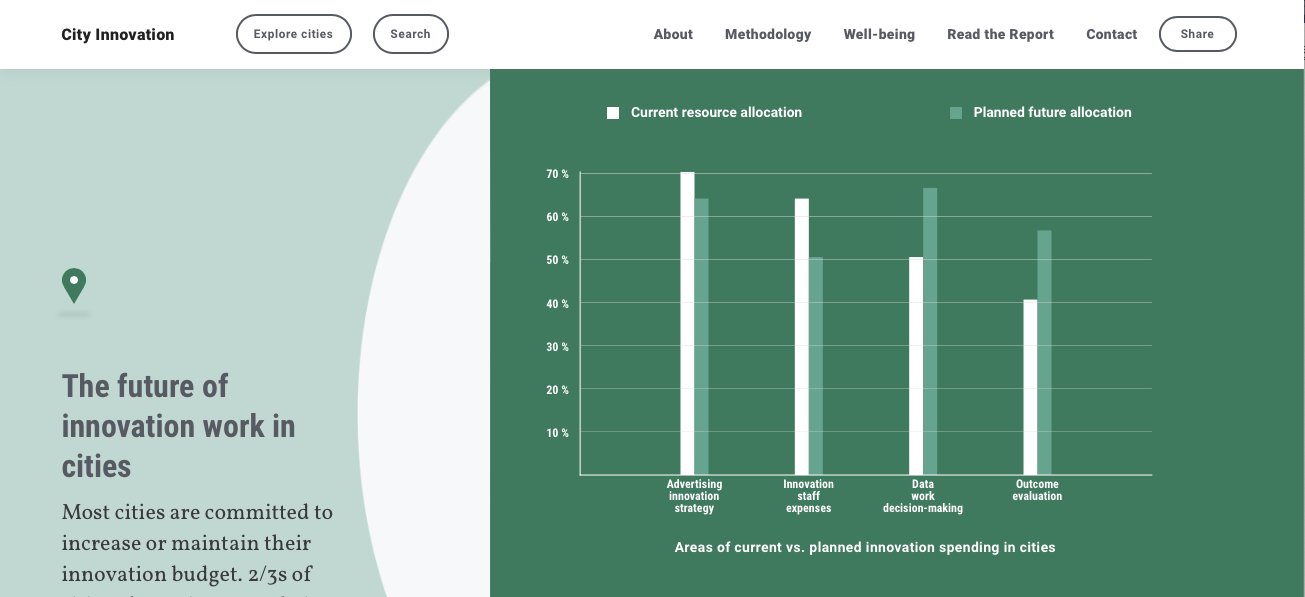Image resolution: width=1305 pixels, height=597 pixels.
Task: Click the Search button
Action: click(x=410, y=34)
